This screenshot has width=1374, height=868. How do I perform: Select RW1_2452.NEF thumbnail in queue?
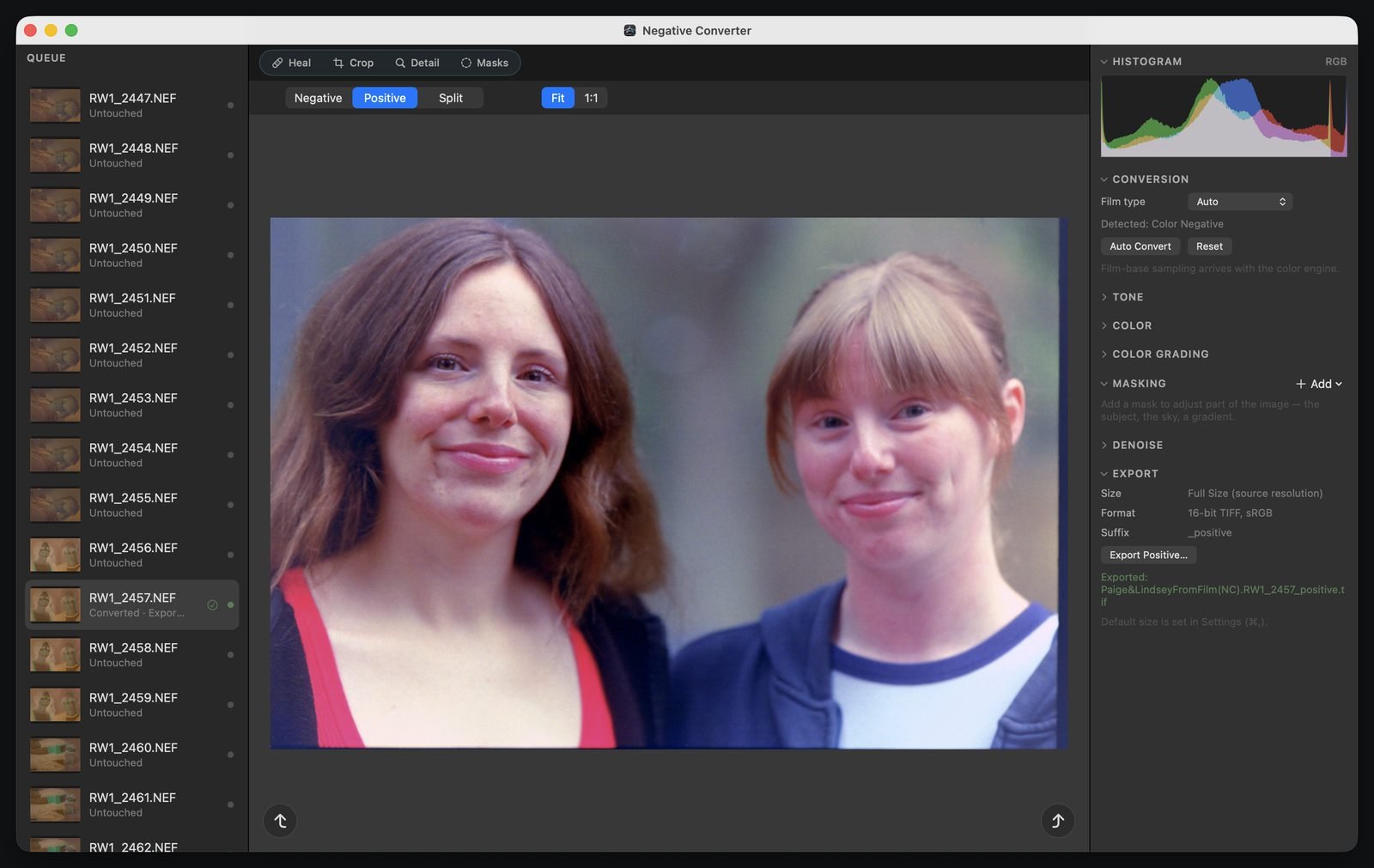point(55,355)
